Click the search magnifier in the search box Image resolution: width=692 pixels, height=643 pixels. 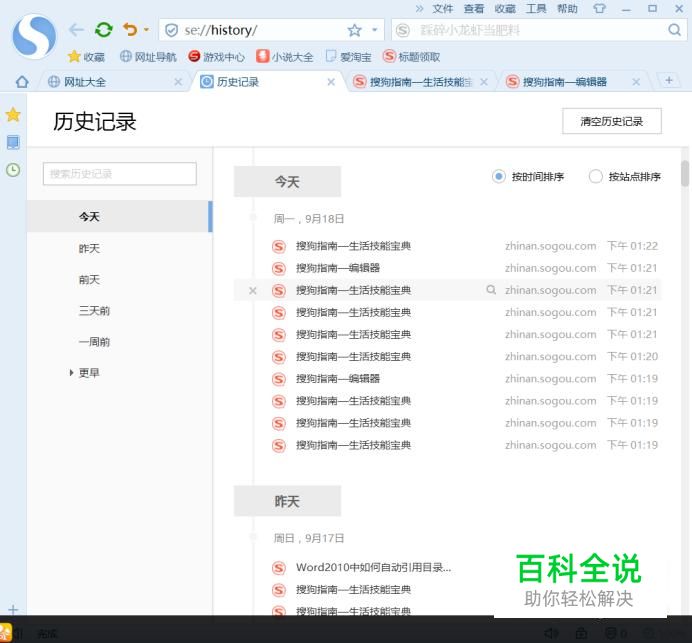pyautogui.click(x=674, y=30)
